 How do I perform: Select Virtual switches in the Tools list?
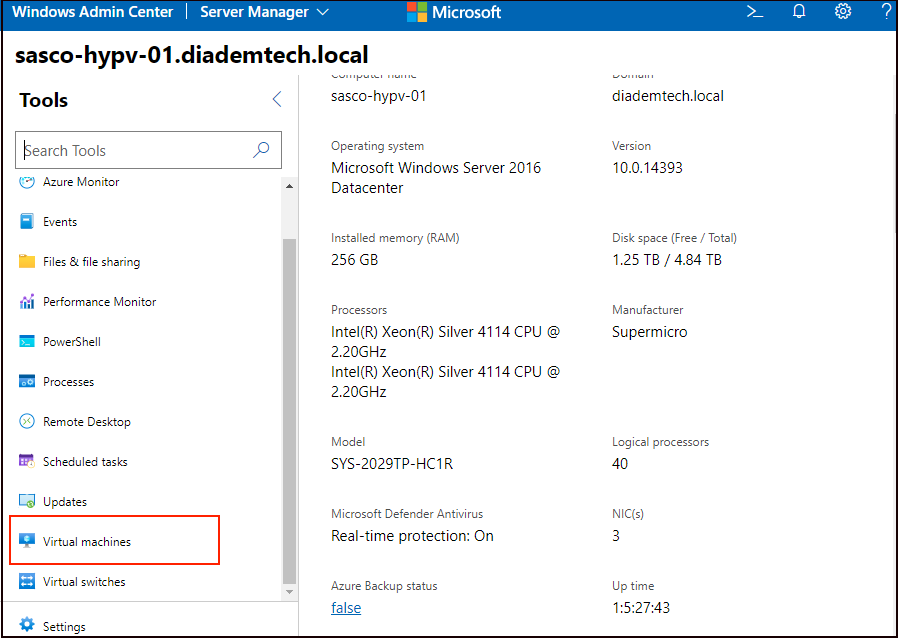tap(84, 582)
